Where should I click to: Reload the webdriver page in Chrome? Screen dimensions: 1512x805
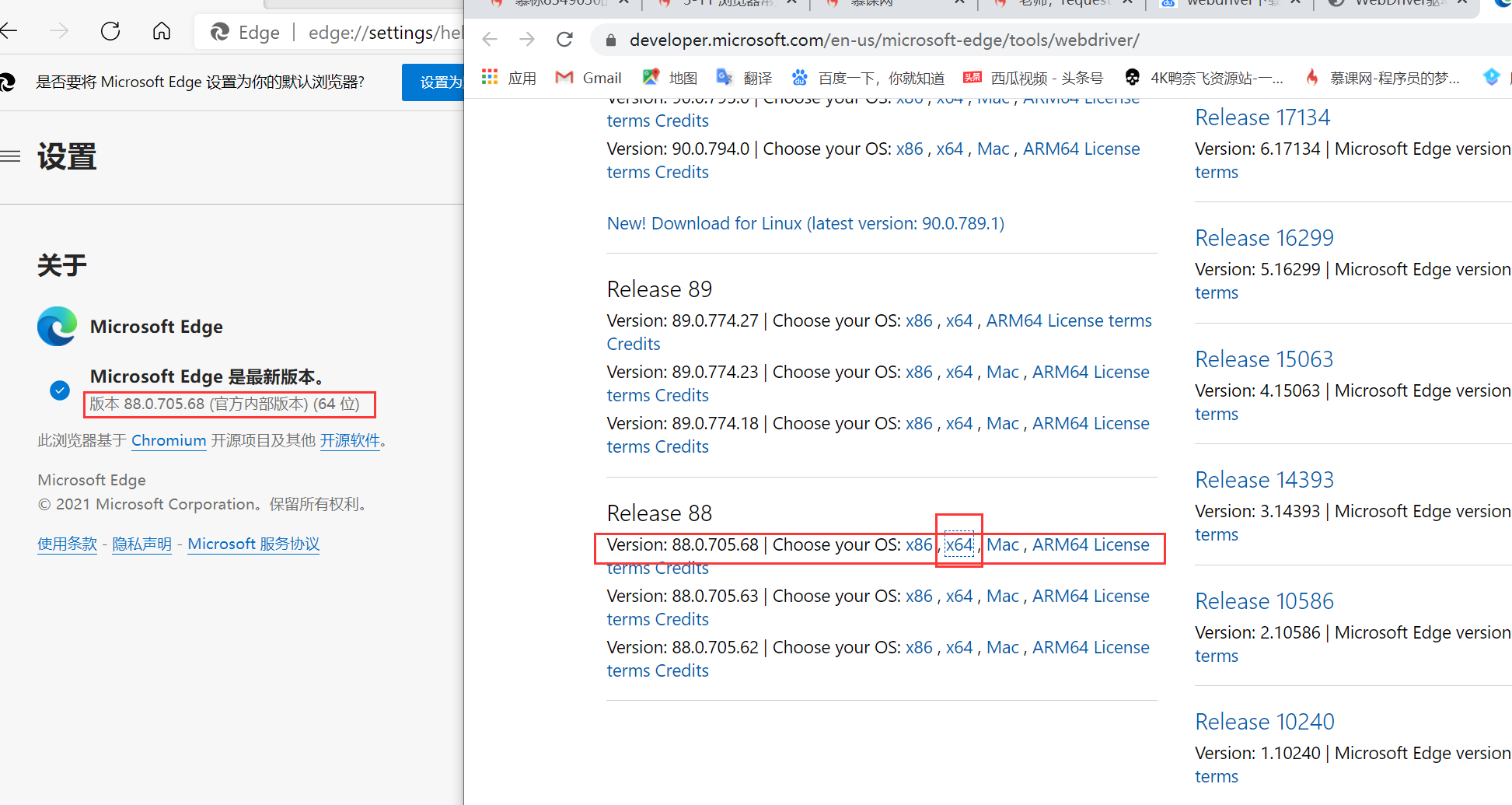pos(565,39)
